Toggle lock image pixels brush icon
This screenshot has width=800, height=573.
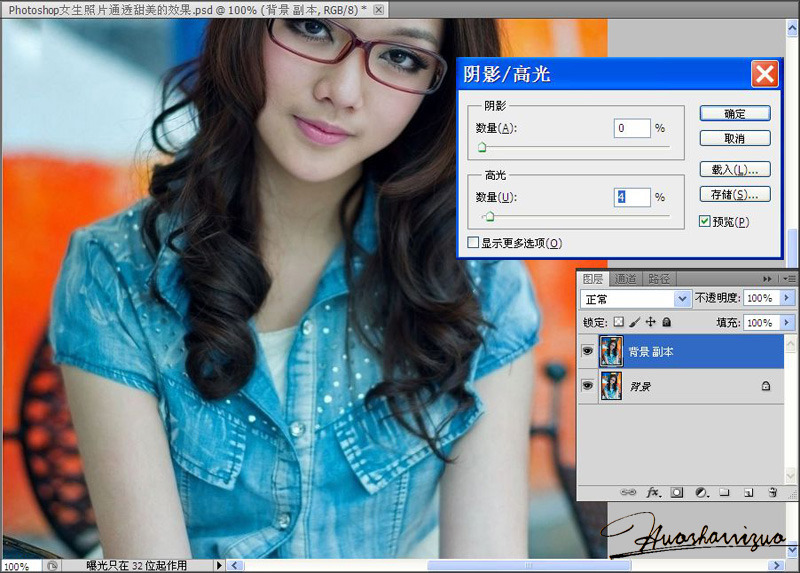pos(634,322)
